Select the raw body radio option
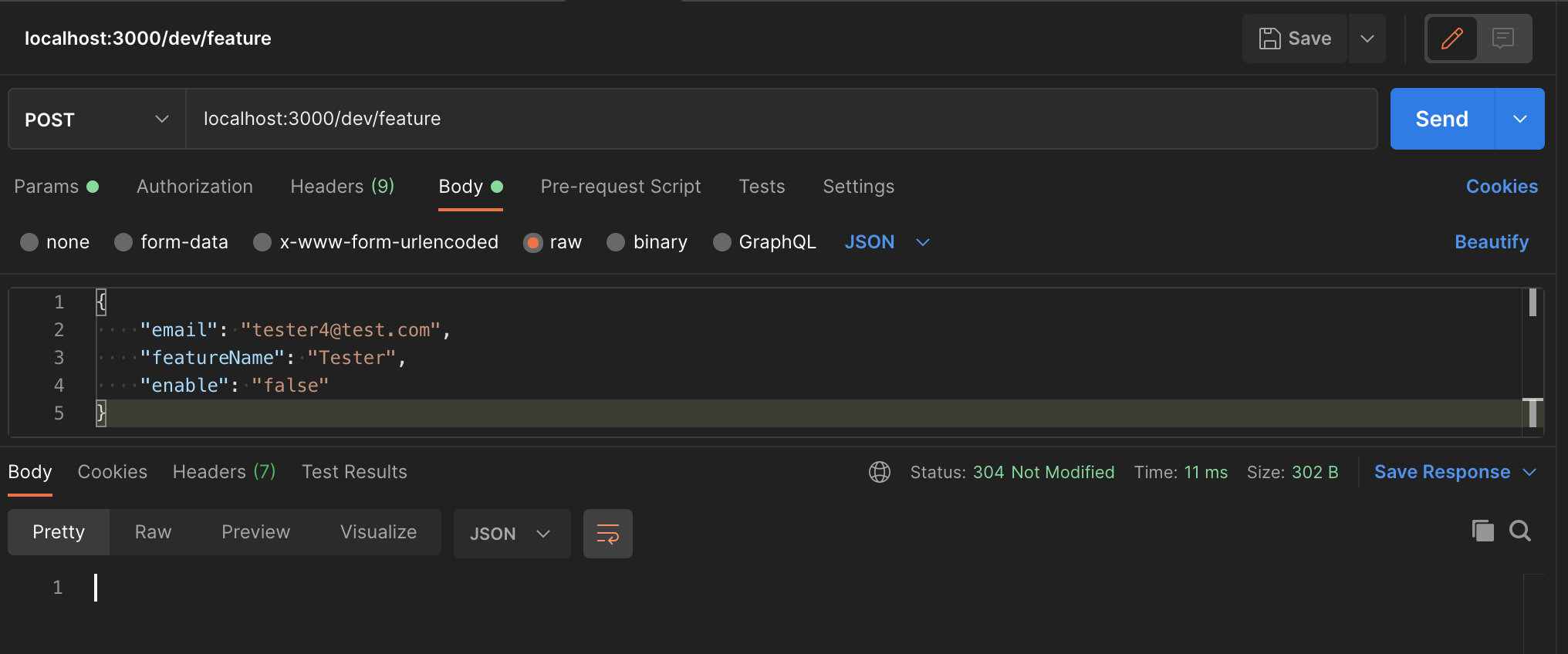The width and height of the screenshot is (1568, 654). click(x=532, y=243)
